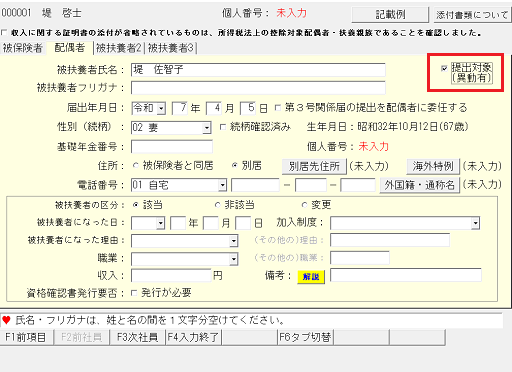Select the 変更 radio button
Viewport: 512px width, 372px height.
[304, 205]
